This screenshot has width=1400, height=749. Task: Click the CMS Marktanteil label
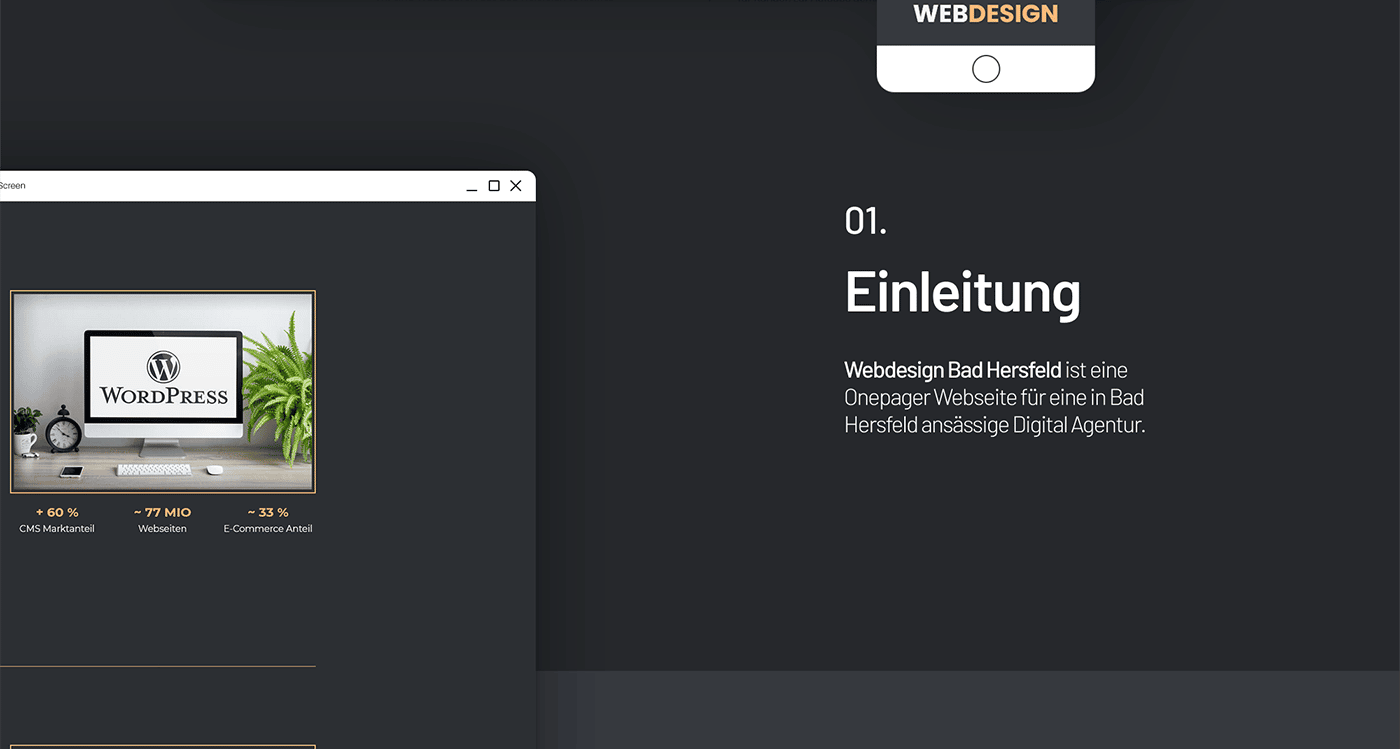pos(56,528)
